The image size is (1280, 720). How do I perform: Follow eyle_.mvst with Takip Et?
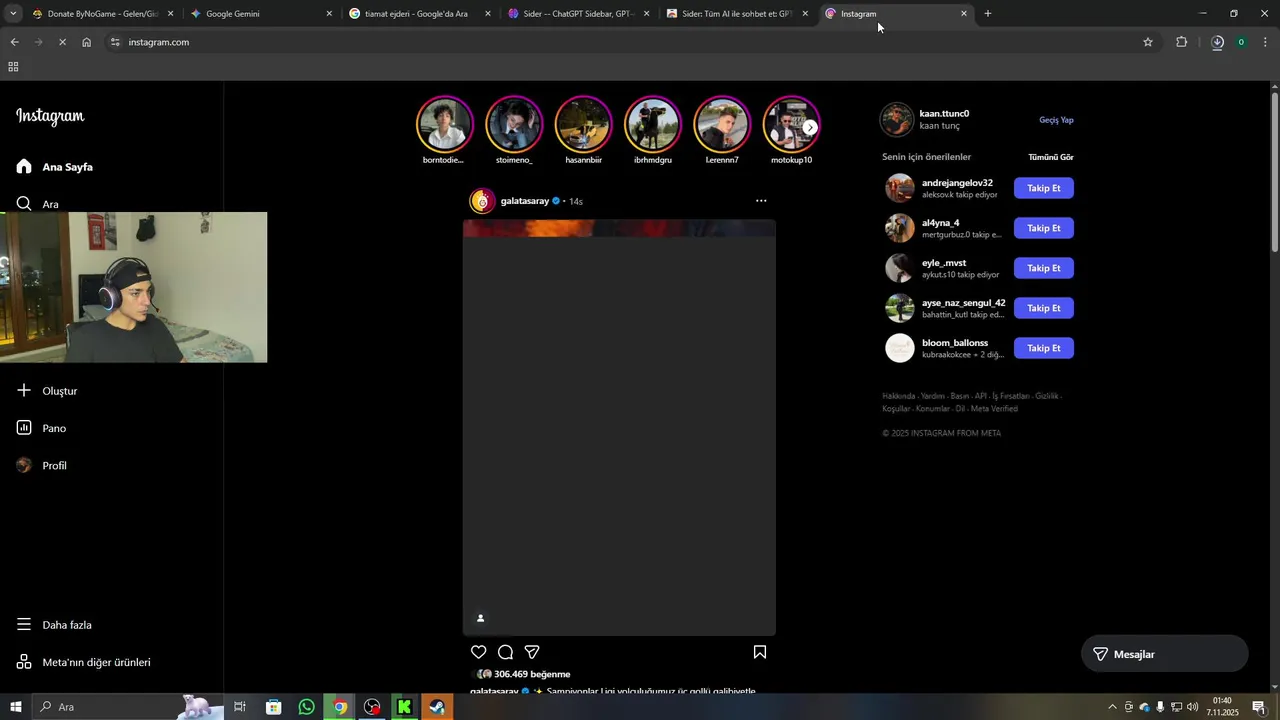pyautogui.click(x=1044, y=268)
